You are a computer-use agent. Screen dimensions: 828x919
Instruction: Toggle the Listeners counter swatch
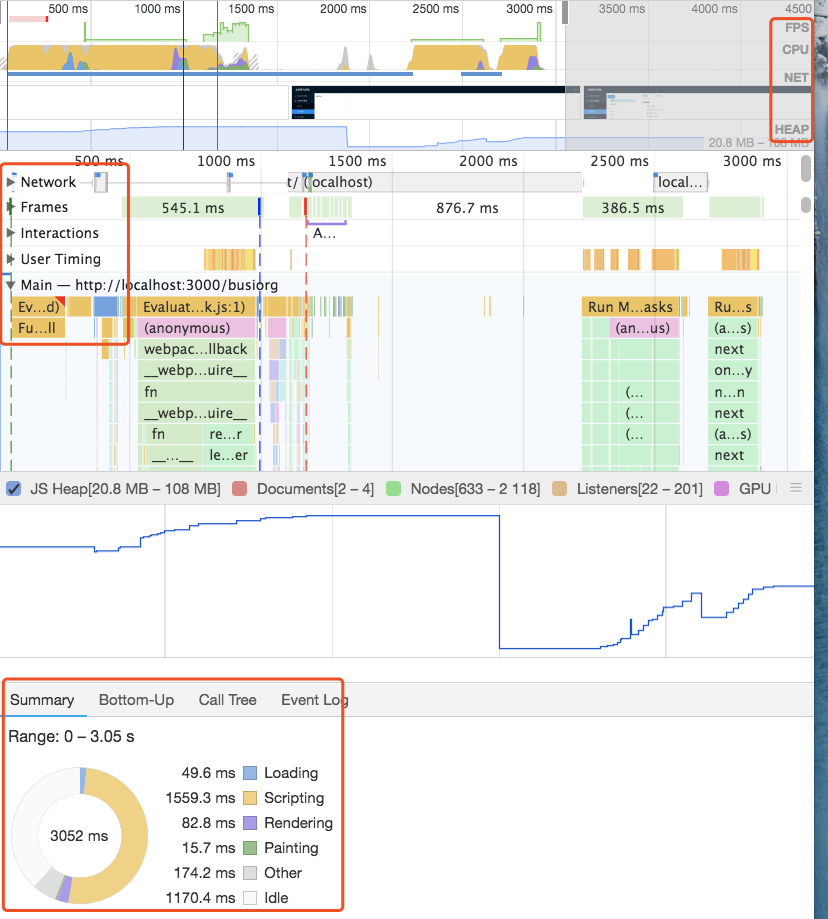tap(560, 489)
